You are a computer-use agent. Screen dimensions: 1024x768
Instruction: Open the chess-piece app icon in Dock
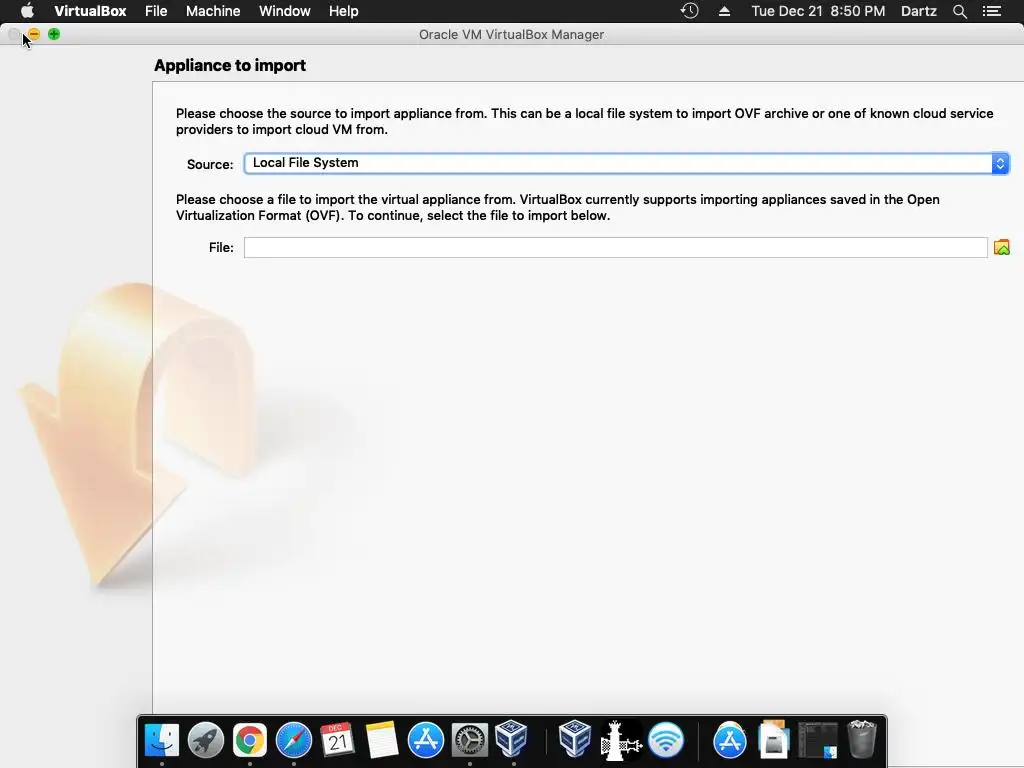(x=620, y=741)
